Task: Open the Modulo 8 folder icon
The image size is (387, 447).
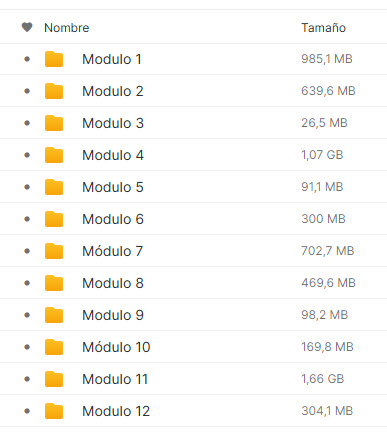Action: [x=54, y=283]
